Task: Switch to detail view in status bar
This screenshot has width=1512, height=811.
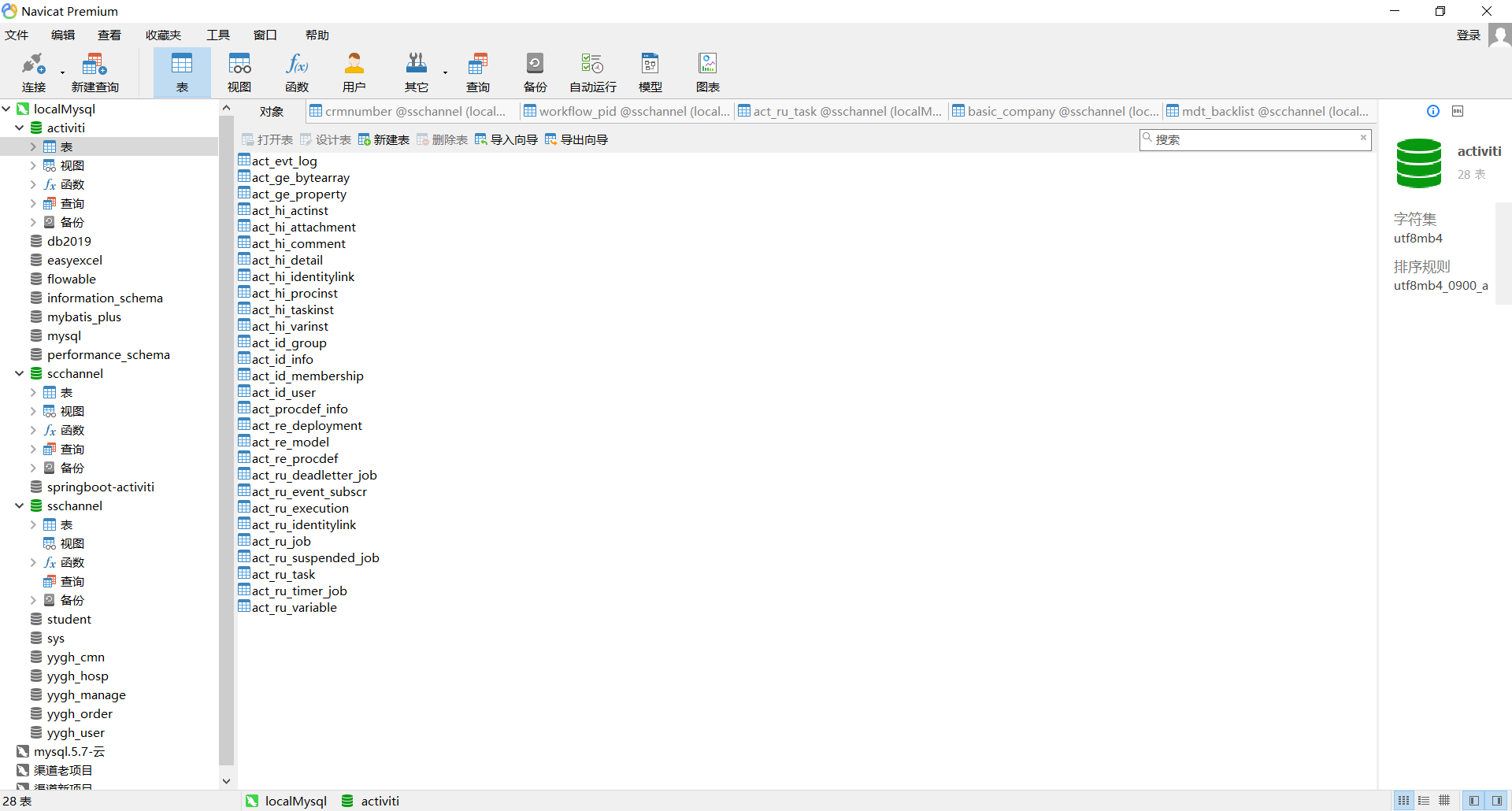Action: [1424, 801]
